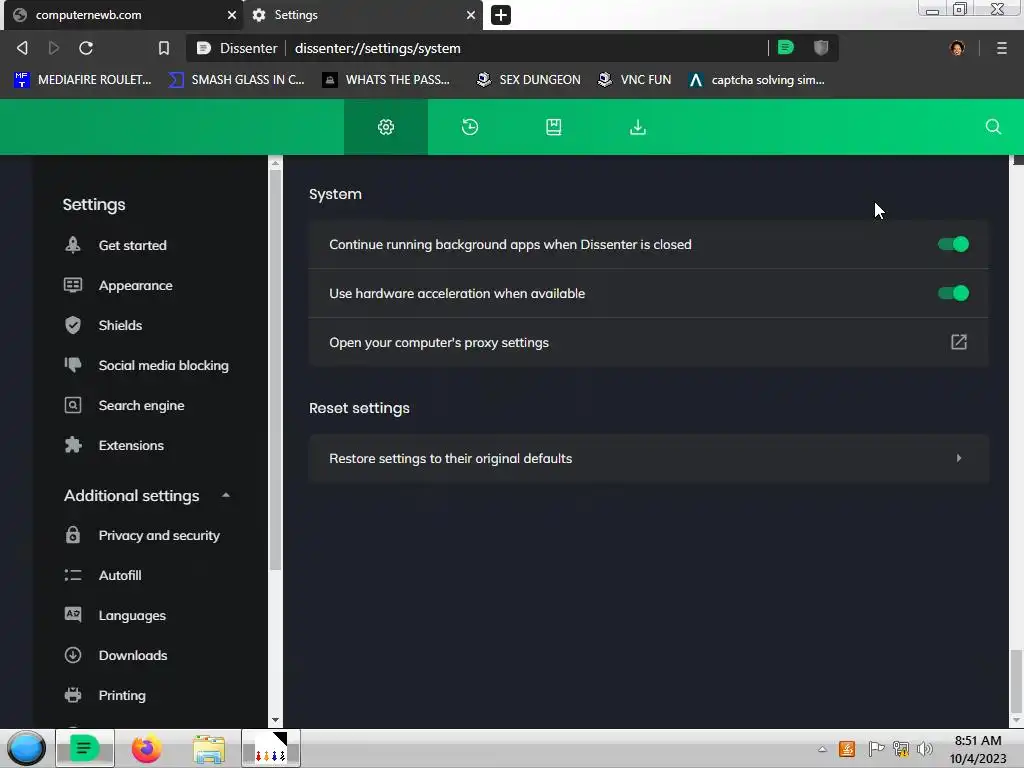Open Downloads settings in sidebar
The image size is (1024, 768).
click(x=133, y=655)
